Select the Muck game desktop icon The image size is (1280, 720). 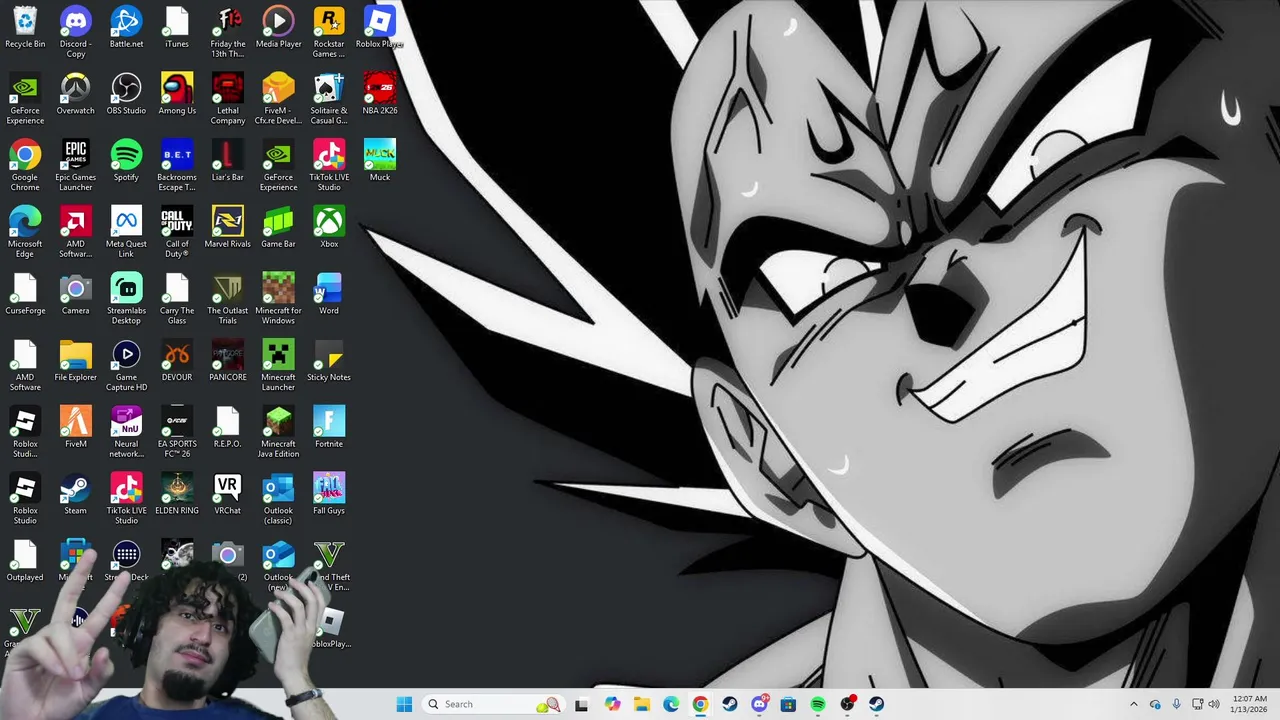click(380, 160)
